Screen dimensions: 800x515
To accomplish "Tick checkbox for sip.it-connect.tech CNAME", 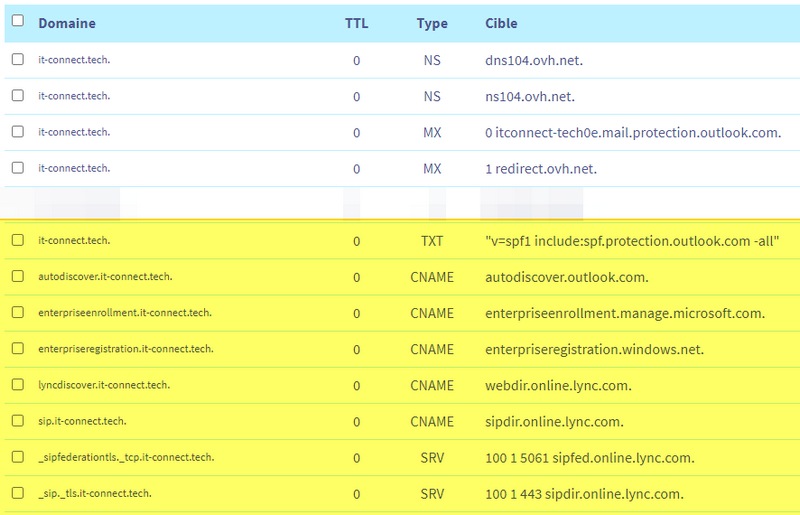I will coord(17,421).
